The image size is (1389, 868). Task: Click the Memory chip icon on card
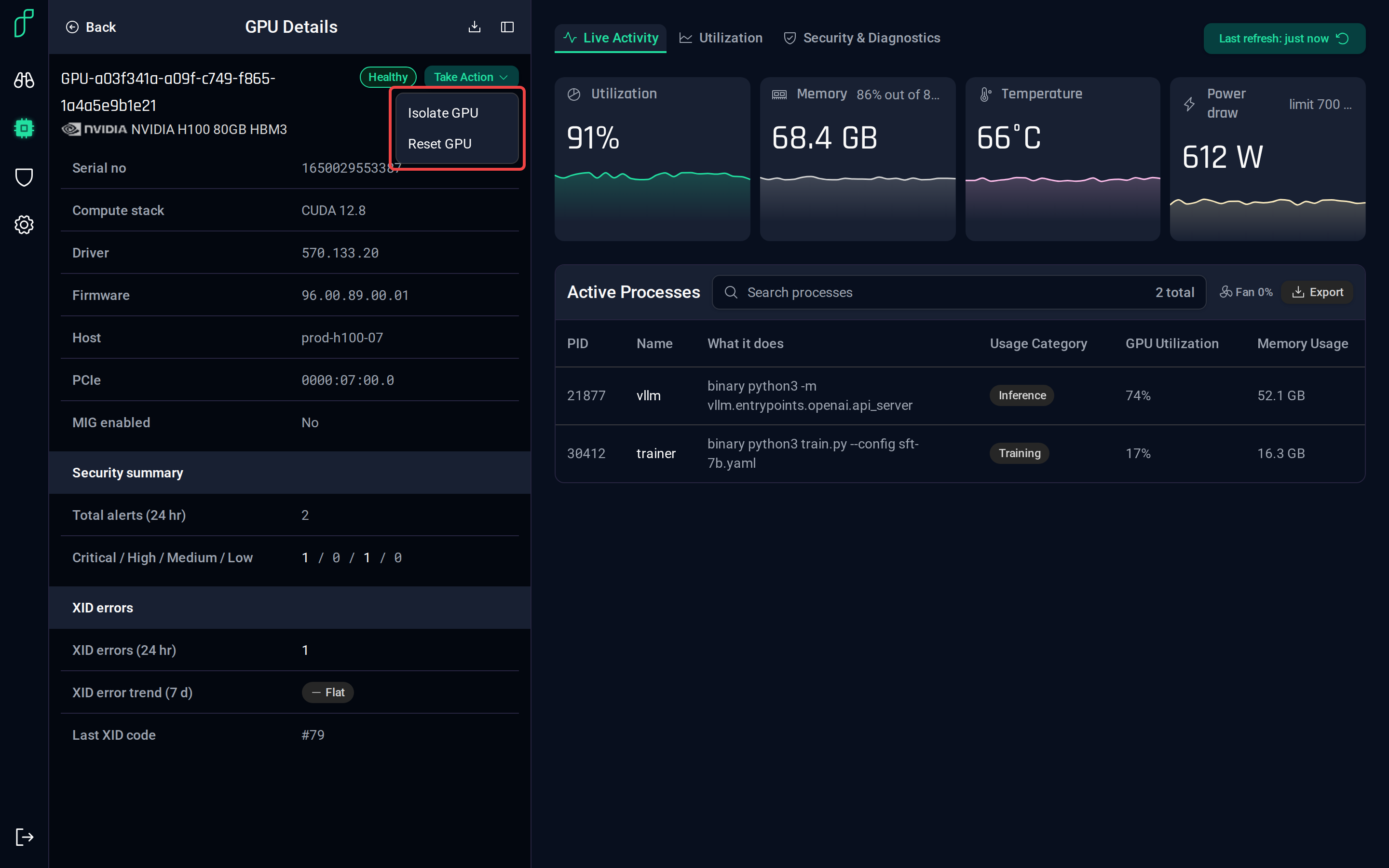tap(779, 94)
